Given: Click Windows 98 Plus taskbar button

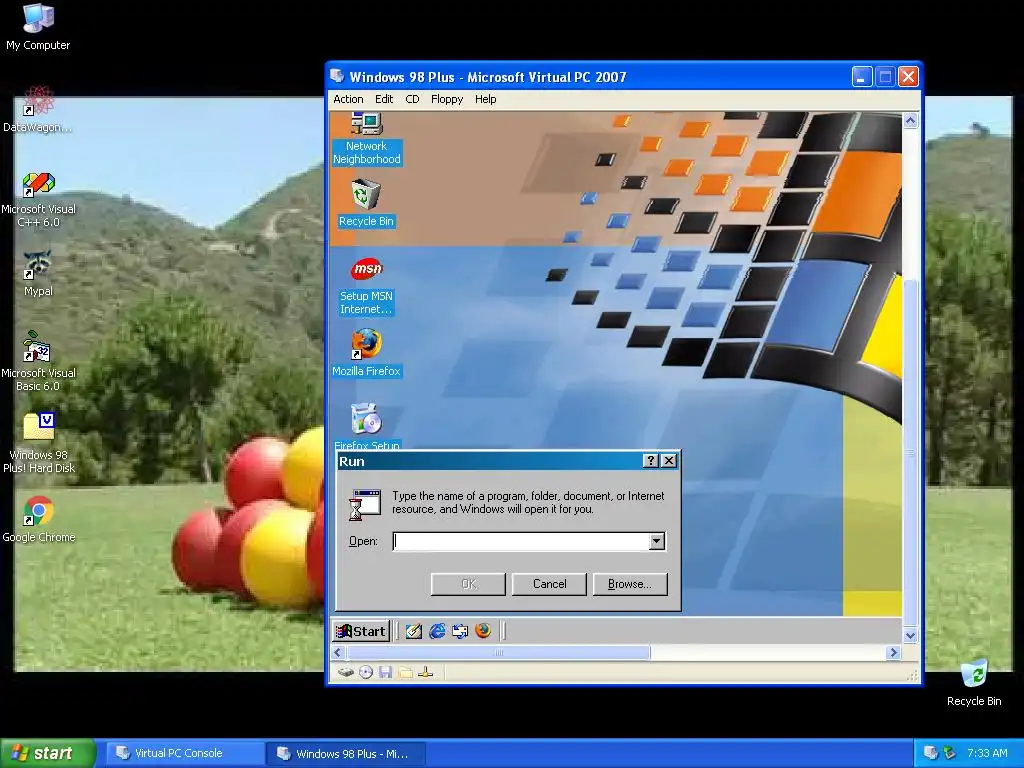Looking at the screenshot, I should pyautogui.click(x=346, y=753).
